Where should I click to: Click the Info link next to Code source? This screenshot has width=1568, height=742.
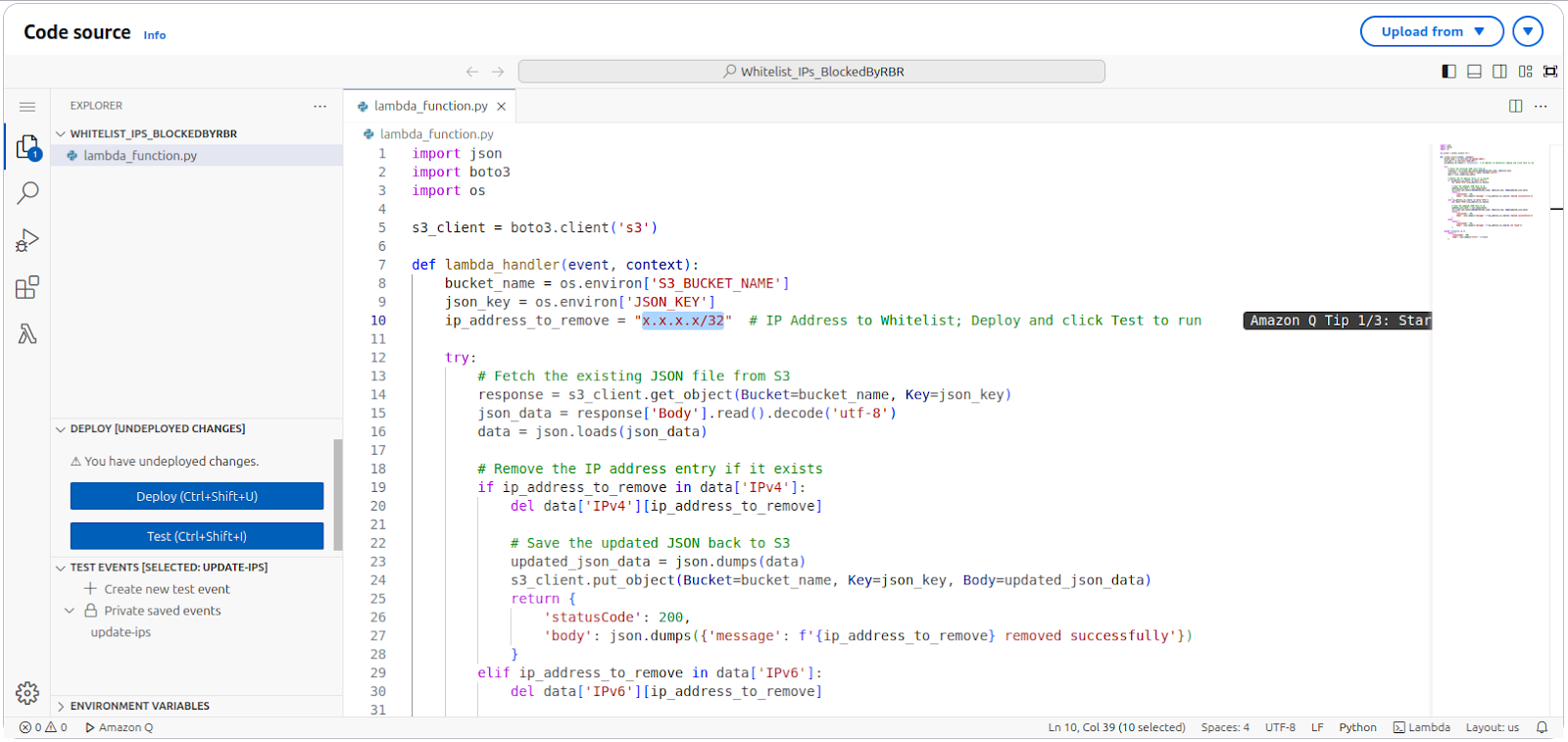click(155, 35)
